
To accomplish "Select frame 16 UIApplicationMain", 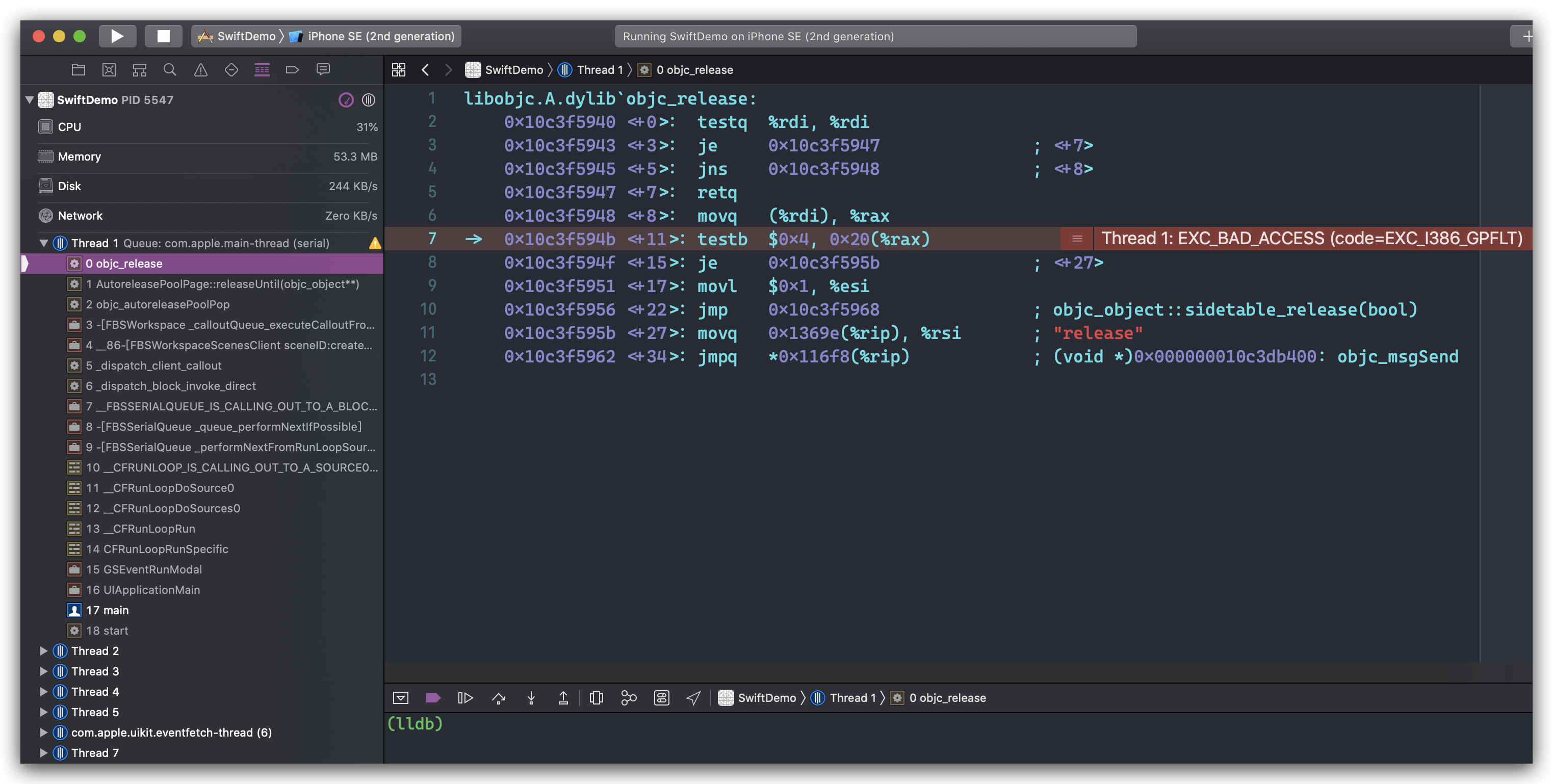I will pyautogui.click(x=202, y=590).
